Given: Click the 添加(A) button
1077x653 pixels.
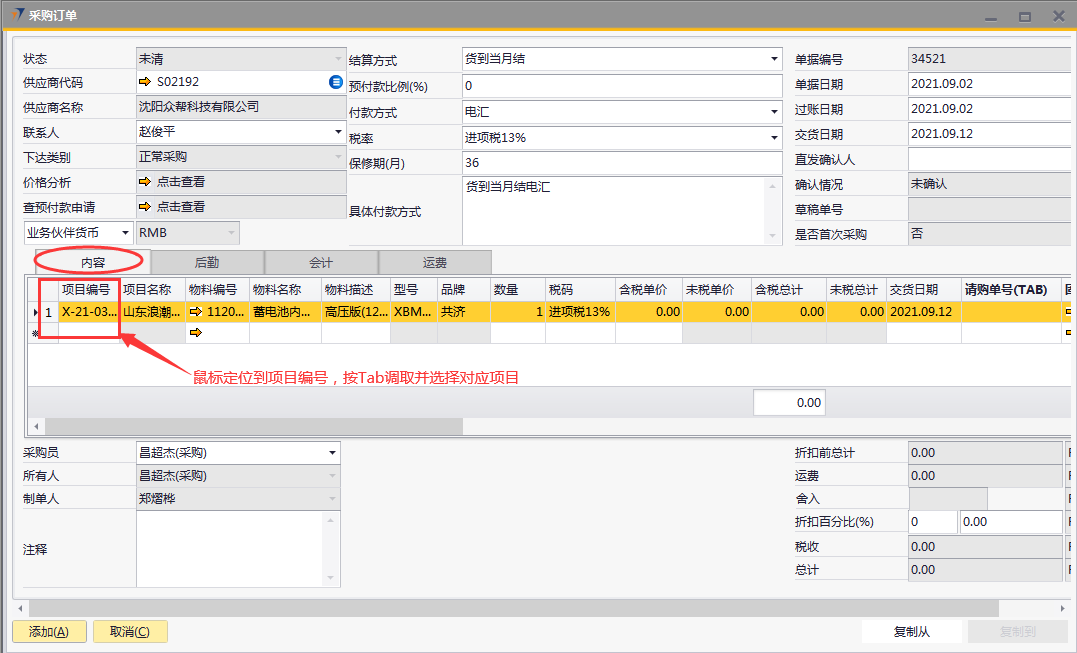Looking at the screenshot, I should 48,632.
